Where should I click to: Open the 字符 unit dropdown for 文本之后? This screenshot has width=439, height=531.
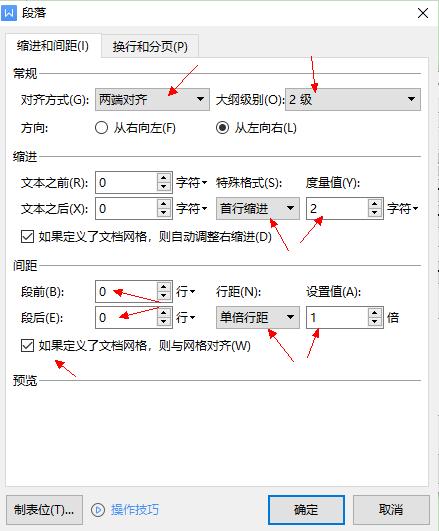(191, 209)
